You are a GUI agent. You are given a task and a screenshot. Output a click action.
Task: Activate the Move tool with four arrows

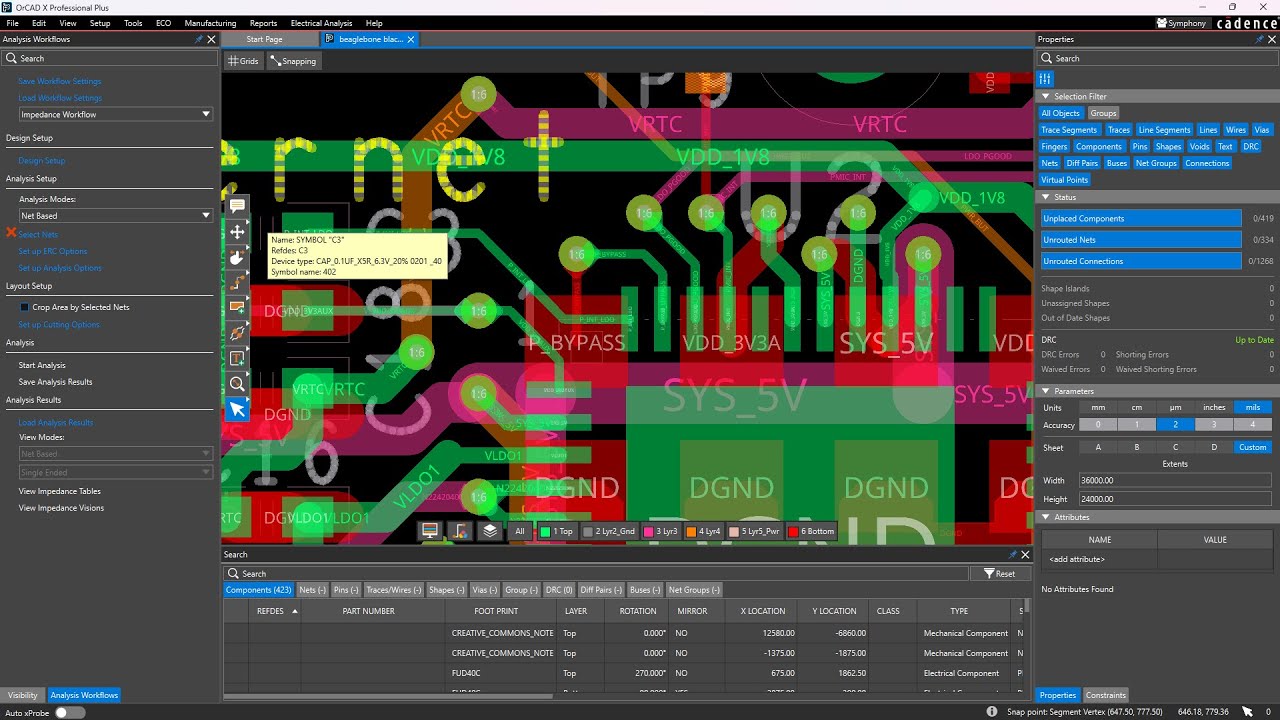point(237,232)
